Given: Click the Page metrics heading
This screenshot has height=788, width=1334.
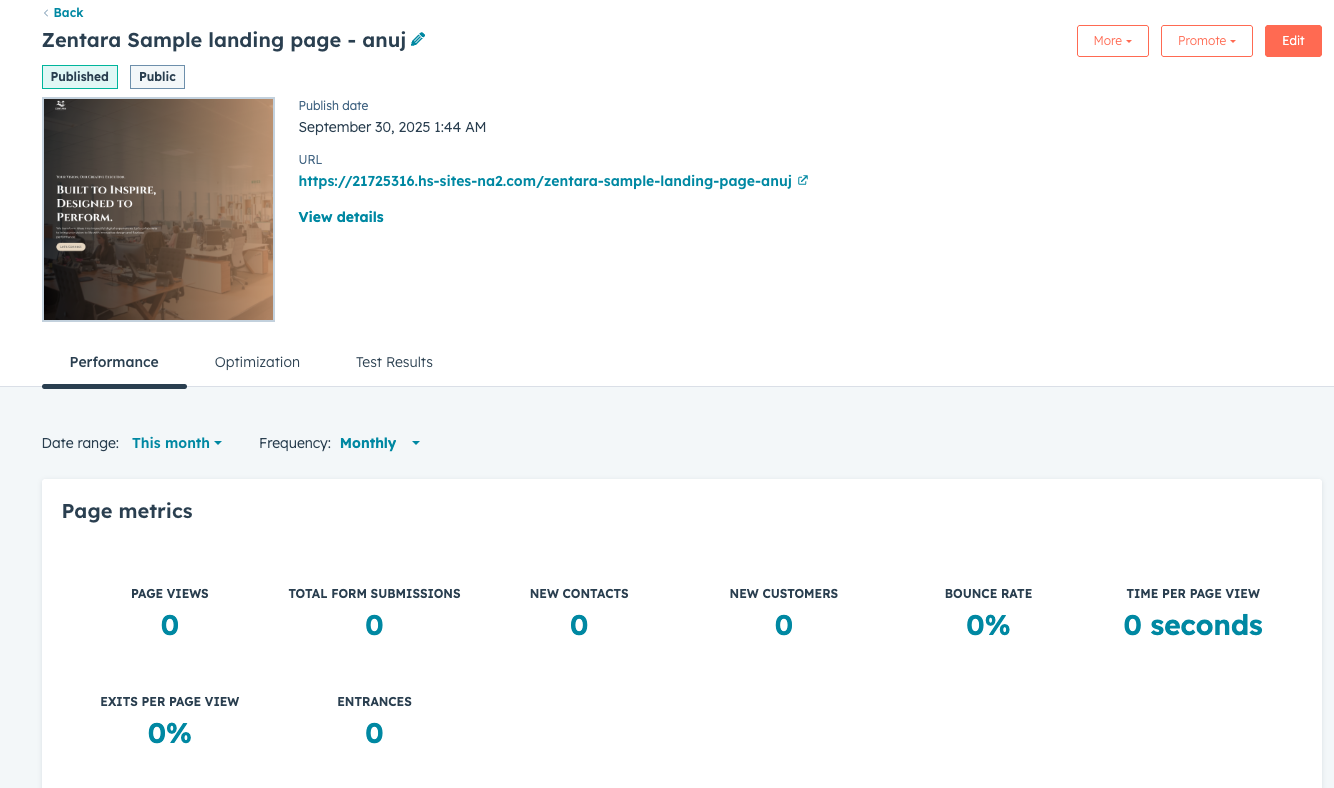Looking at the screenshot, I should coord(127,511).
